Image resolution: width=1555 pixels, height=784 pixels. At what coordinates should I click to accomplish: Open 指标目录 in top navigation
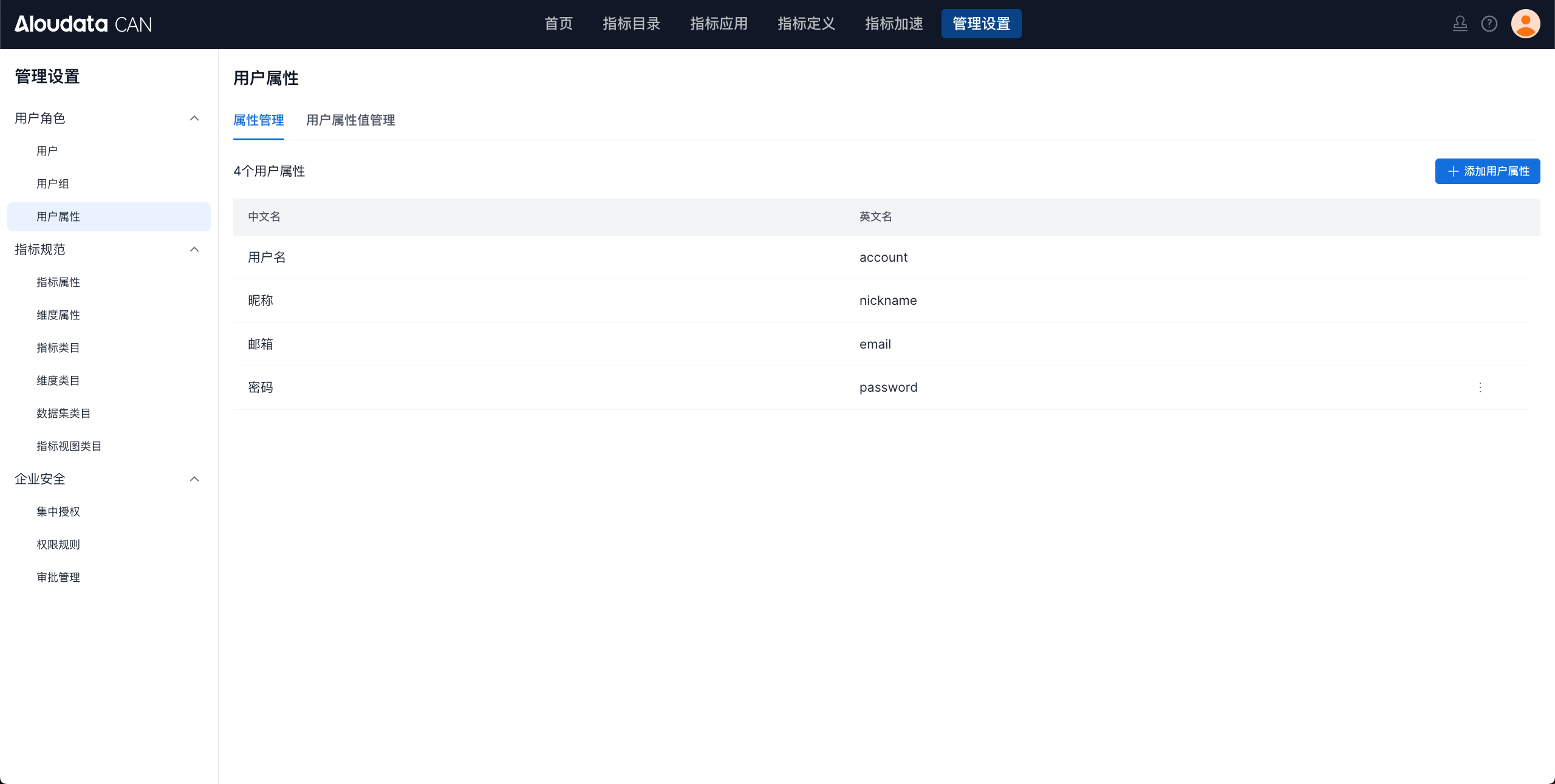tap(631, 24)
